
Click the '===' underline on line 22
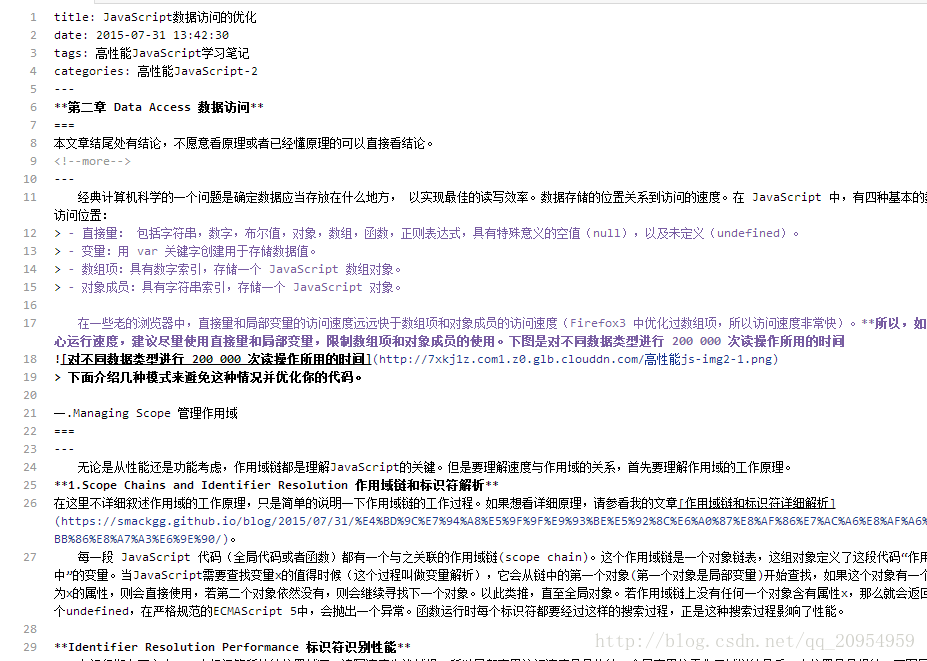click(64, 432)
